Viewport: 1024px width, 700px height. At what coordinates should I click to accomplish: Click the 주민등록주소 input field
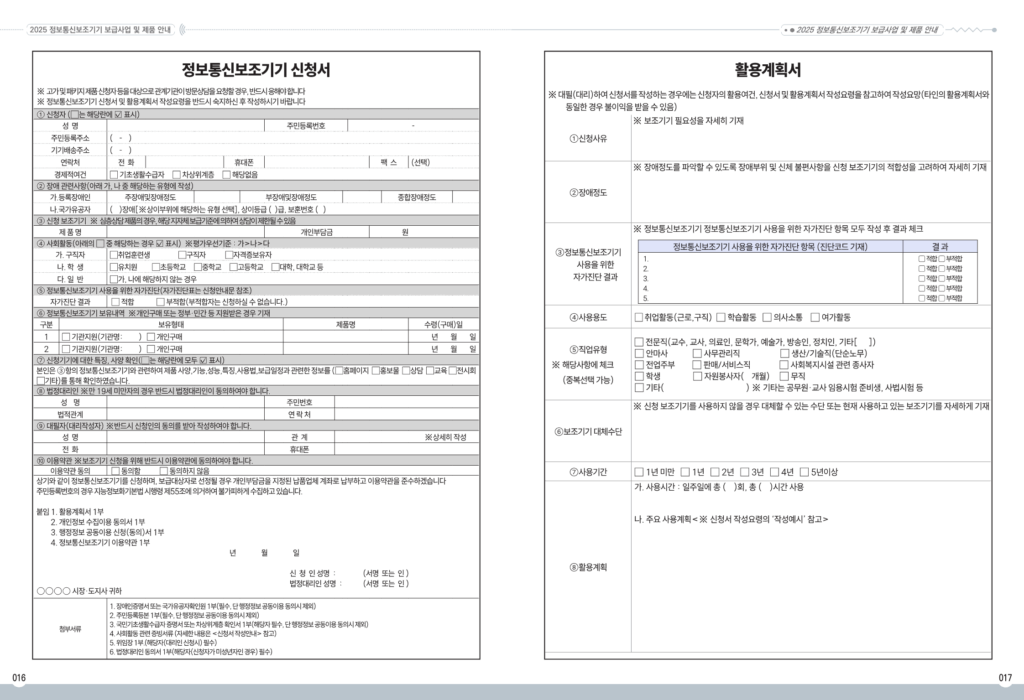[293, 138]
